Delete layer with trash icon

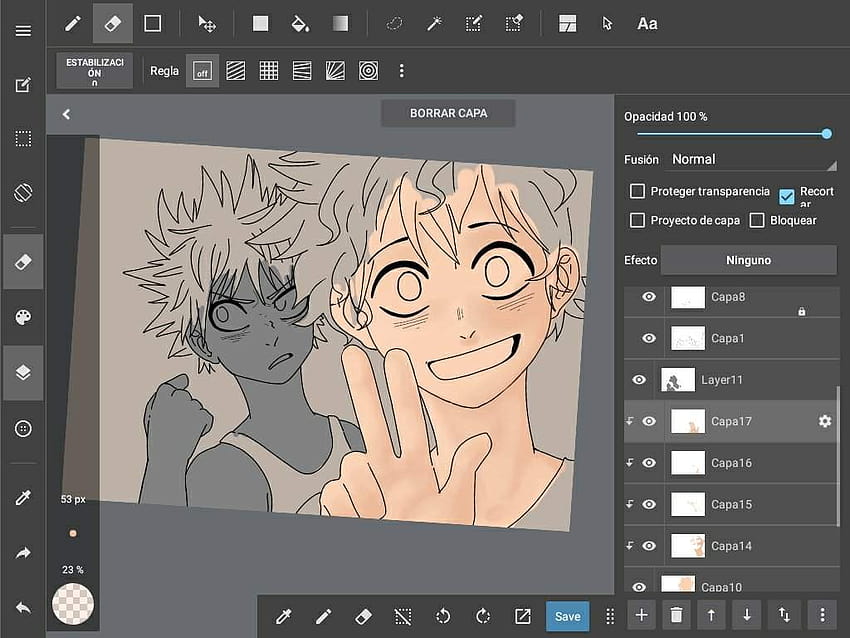tap(676, 615)
